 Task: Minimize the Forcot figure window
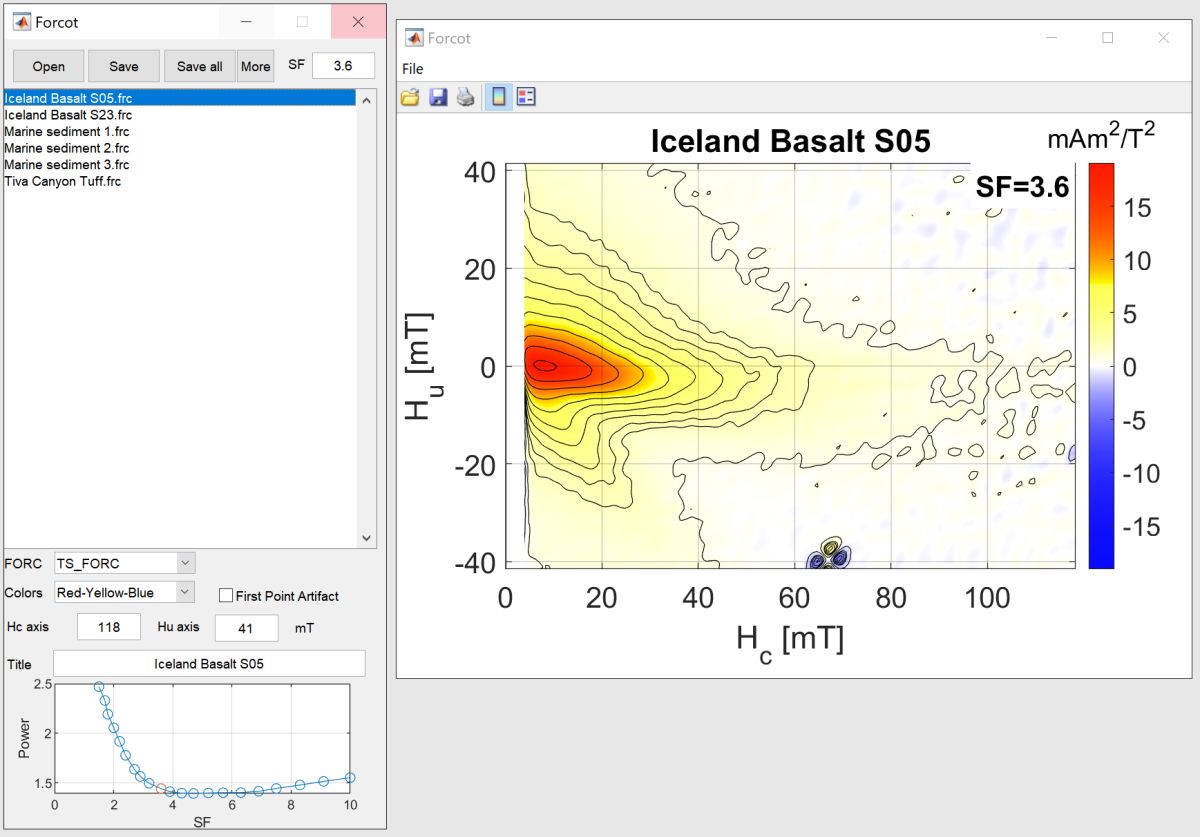(1051, 37)
